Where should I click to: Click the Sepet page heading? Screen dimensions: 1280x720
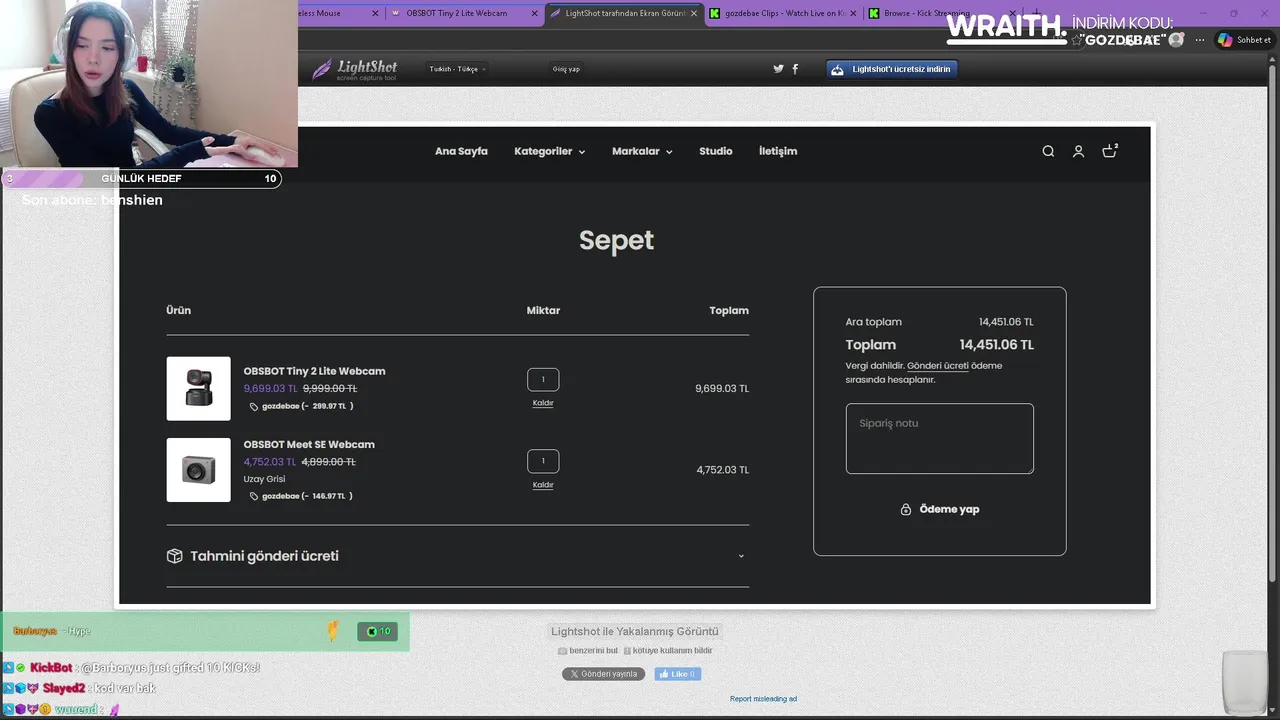click(616, 241)
